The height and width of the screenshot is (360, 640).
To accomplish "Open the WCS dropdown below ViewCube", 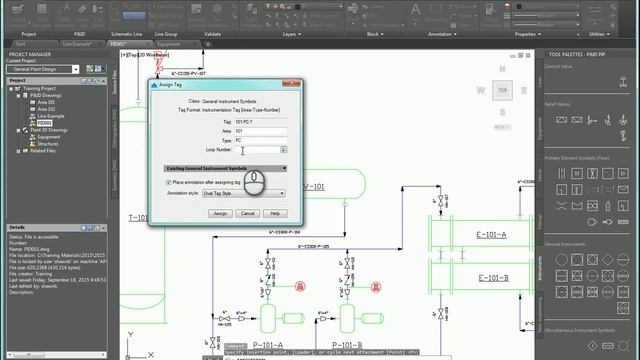I will click(x=502, y=127).
